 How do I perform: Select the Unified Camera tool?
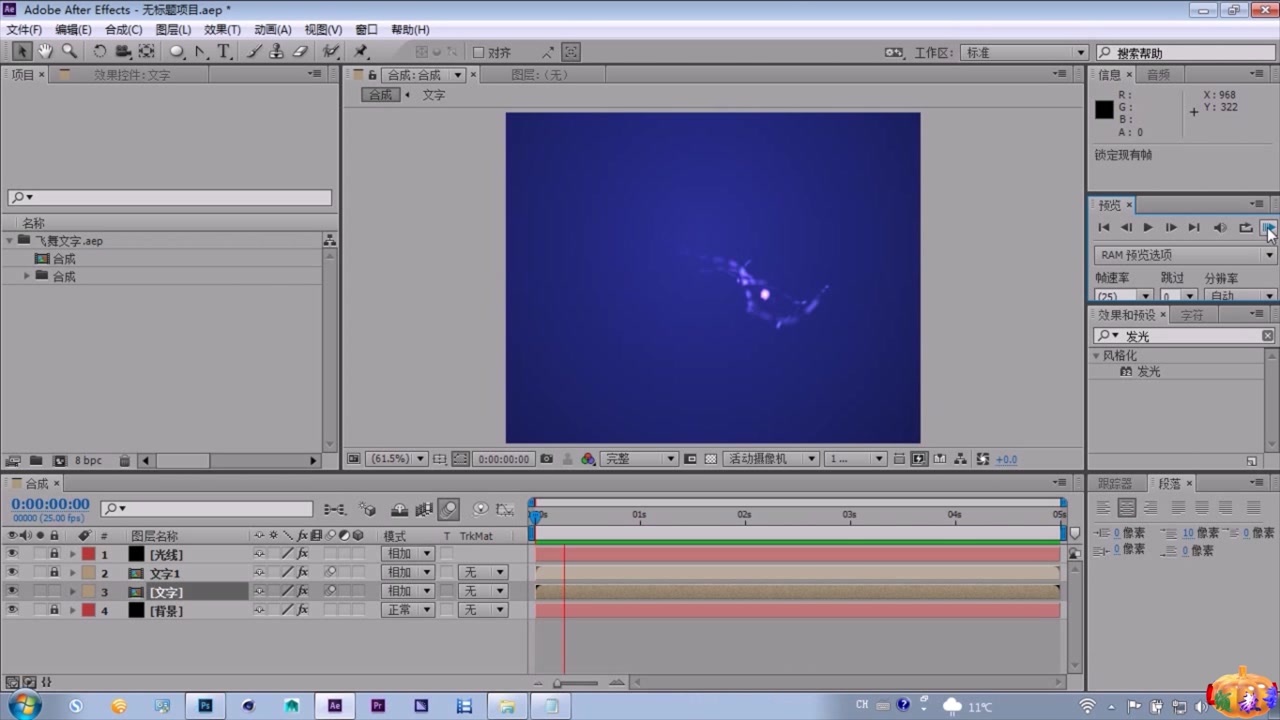point(123,52)
